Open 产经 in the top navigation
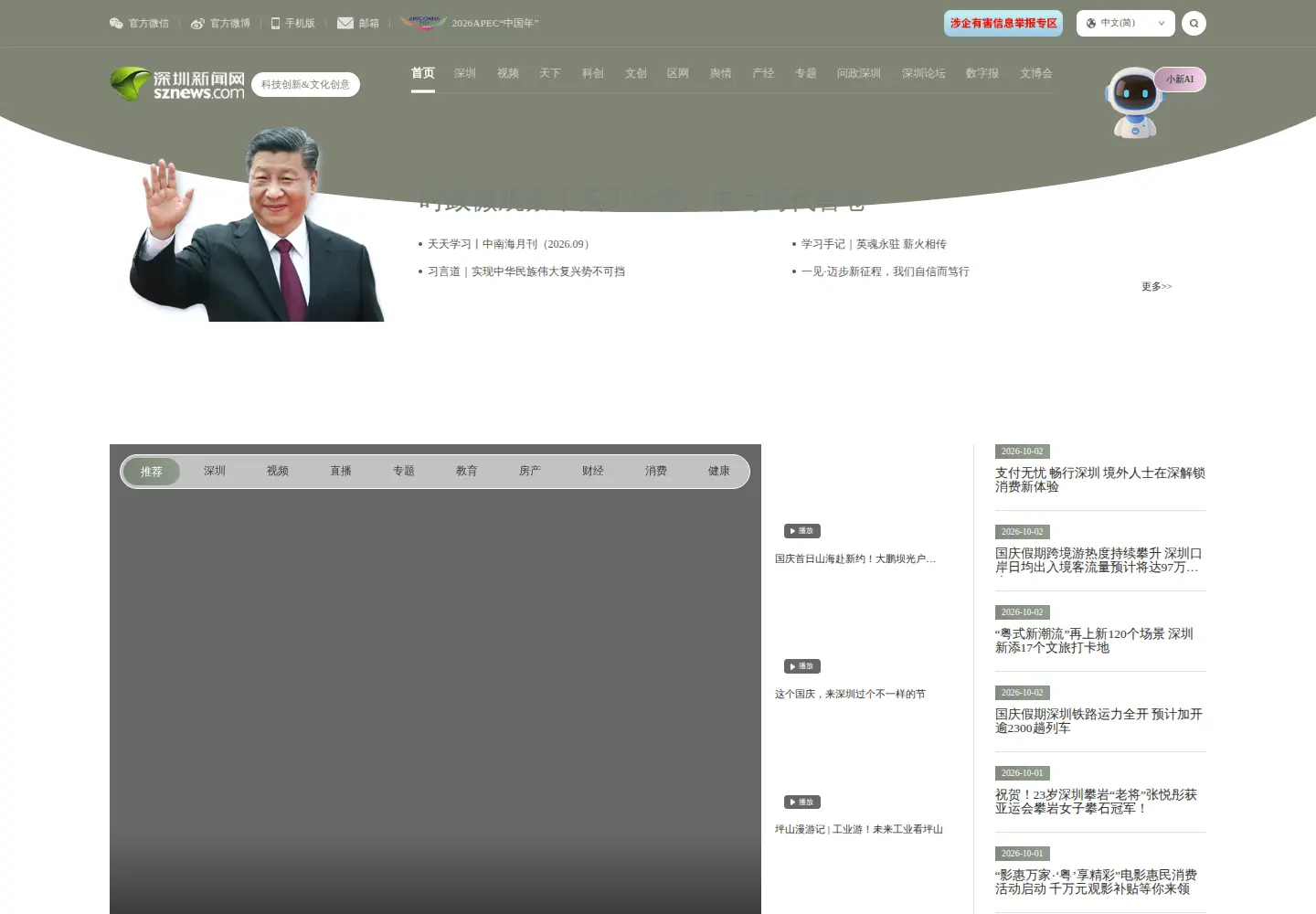This screenshot has width=1316, height=914. (763, 73)
